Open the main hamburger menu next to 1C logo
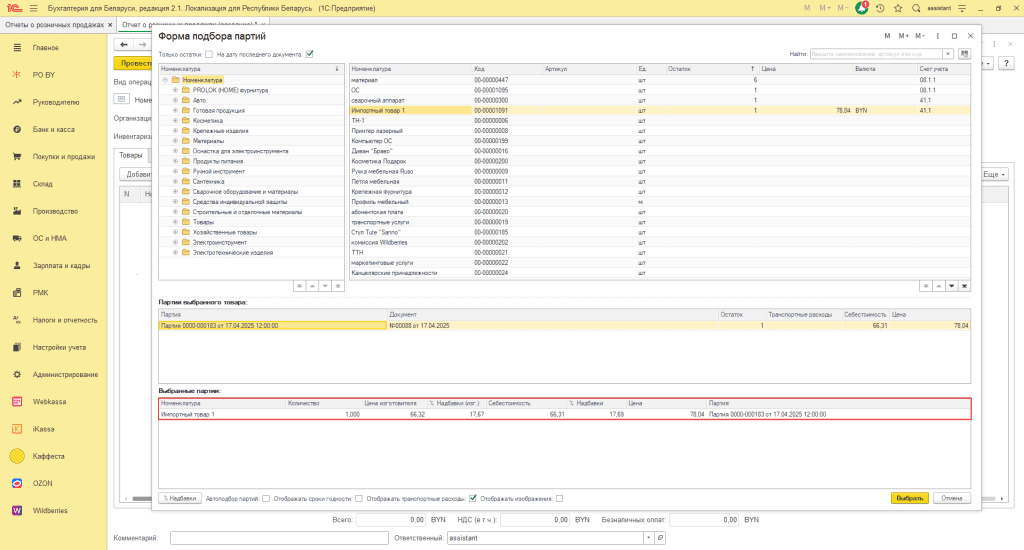 click(33, 8)
